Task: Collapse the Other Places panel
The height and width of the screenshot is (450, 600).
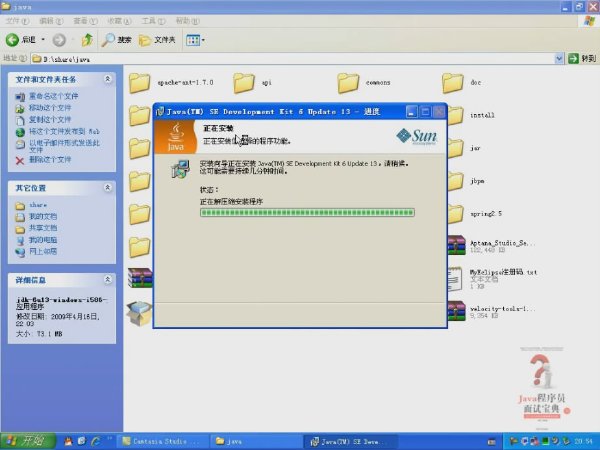Action: tap(108, 188)
